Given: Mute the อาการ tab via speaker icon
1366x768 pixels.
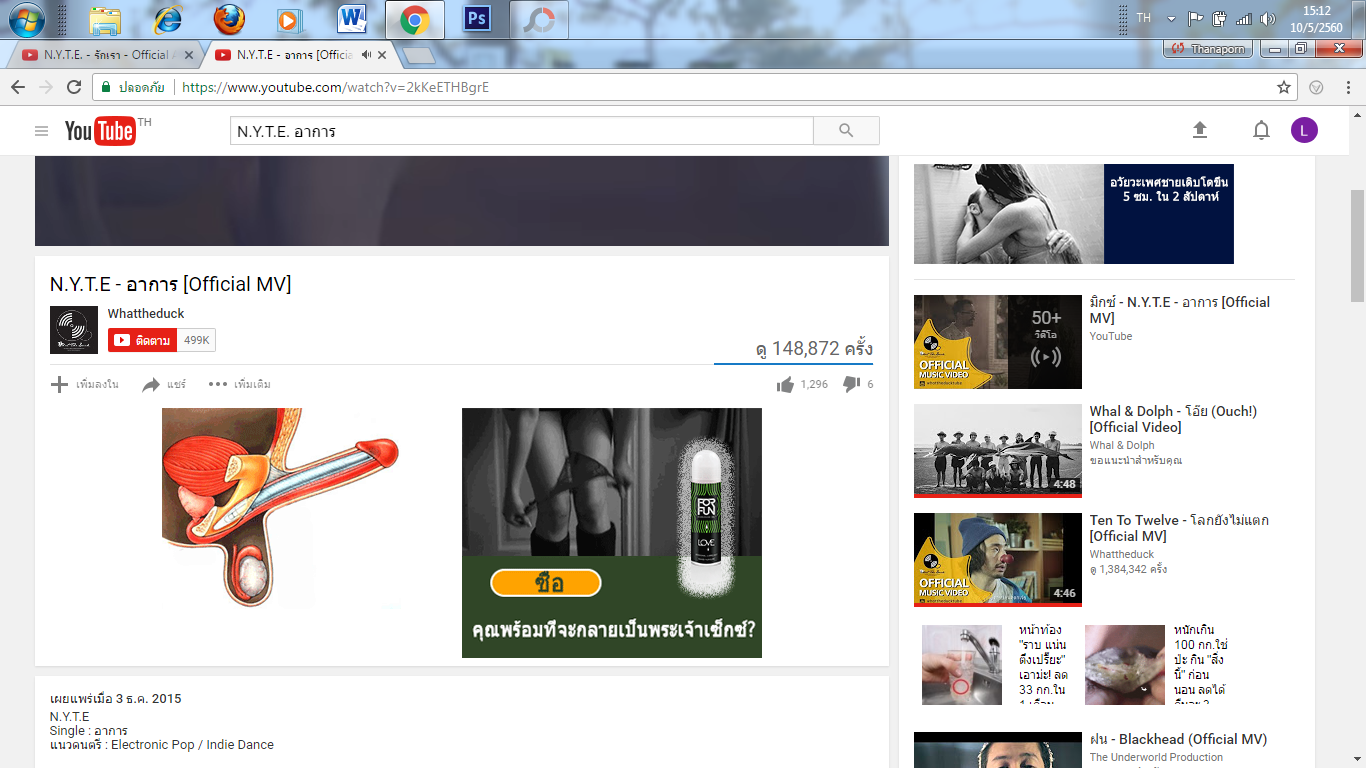Looking at the screenshot, I should coord(367,55).
